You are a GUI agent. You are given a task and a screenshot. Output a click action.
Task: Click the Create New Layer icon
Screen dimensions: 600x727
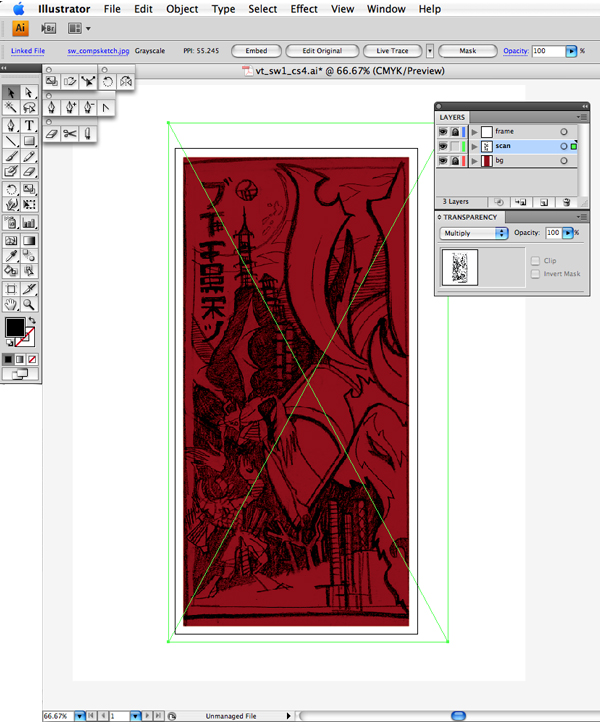coord(544,202)
